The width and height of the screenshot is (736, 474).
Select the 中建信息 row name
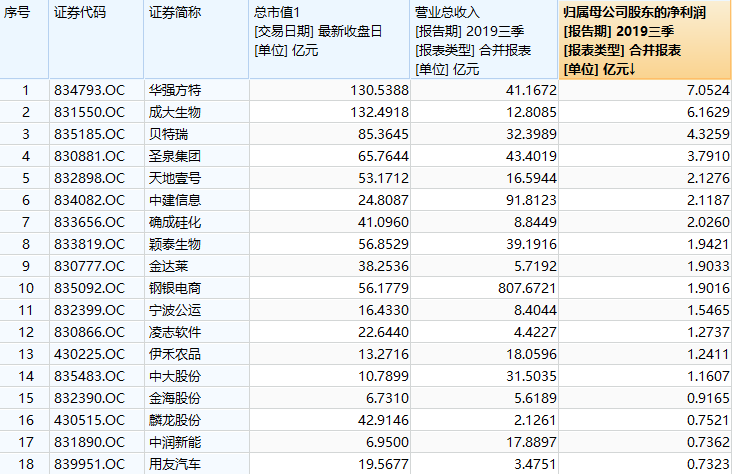[175, 200]
